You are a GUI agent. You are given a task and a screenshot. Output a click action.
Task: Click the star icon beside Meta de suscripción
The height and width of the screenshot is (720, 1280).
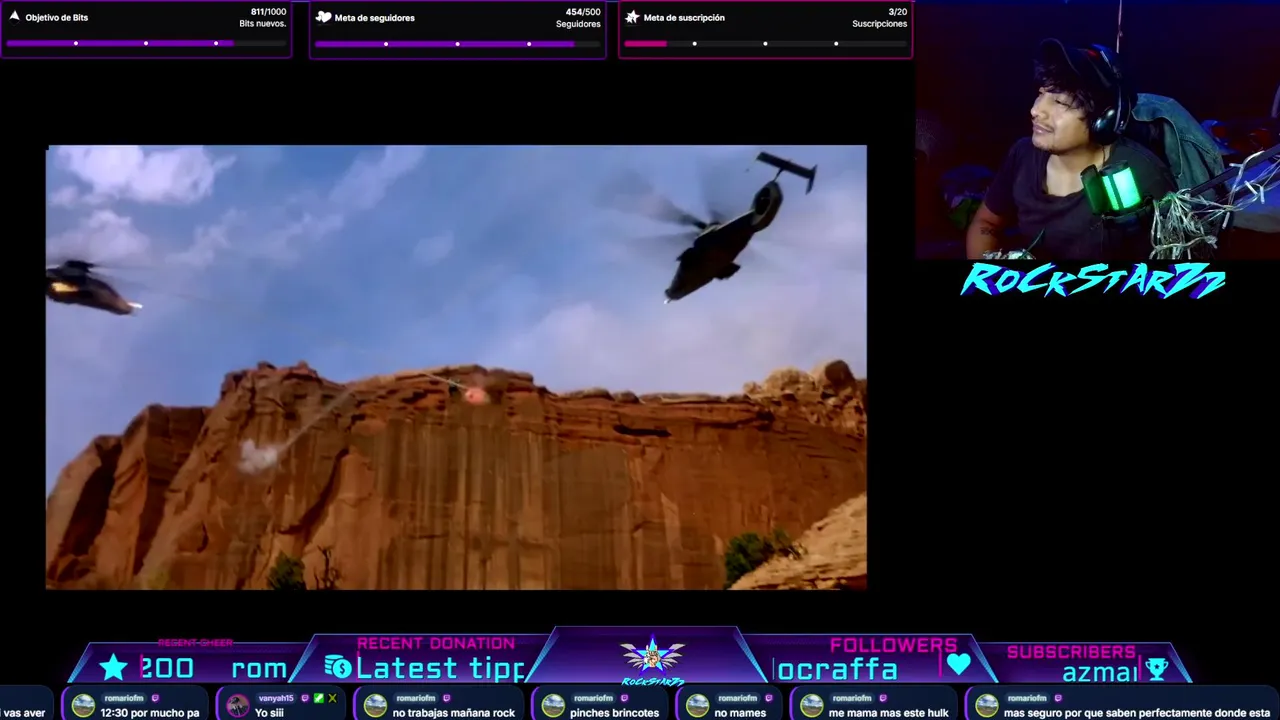coord(632,17)
